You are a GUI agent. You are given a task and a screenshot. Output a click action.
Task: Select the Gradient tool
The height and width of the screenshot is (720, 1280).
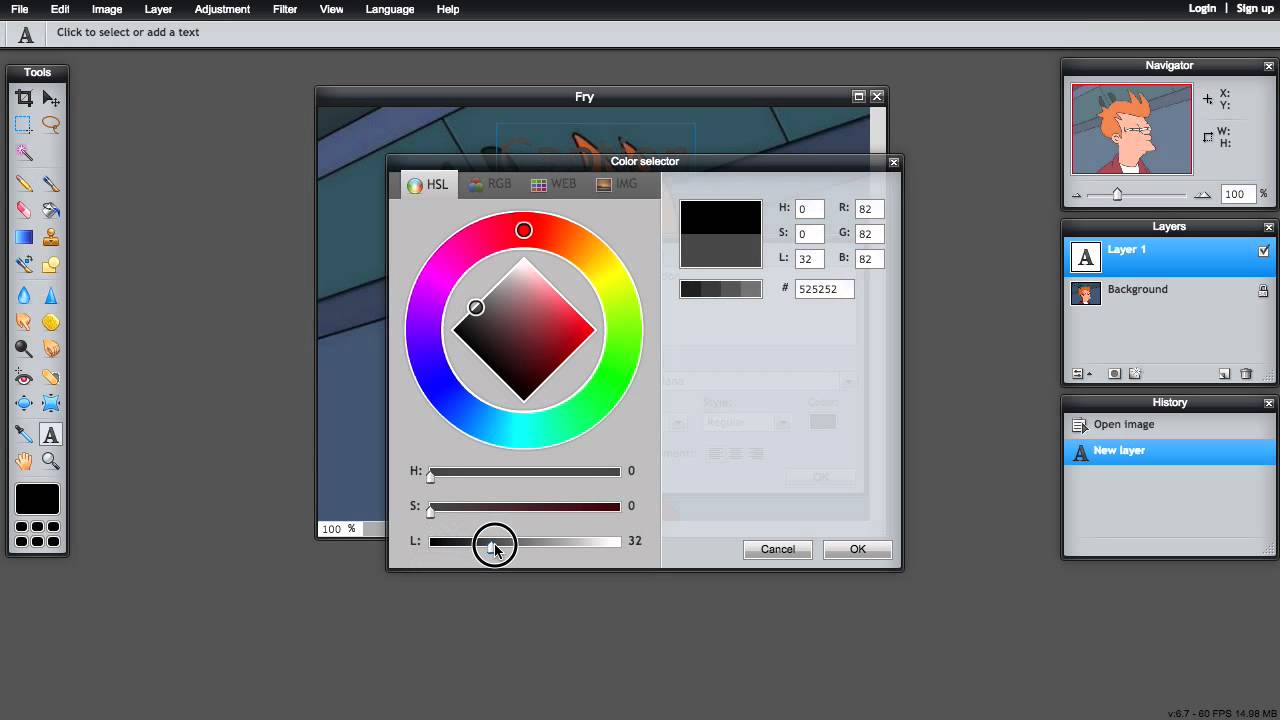(24, 238)
